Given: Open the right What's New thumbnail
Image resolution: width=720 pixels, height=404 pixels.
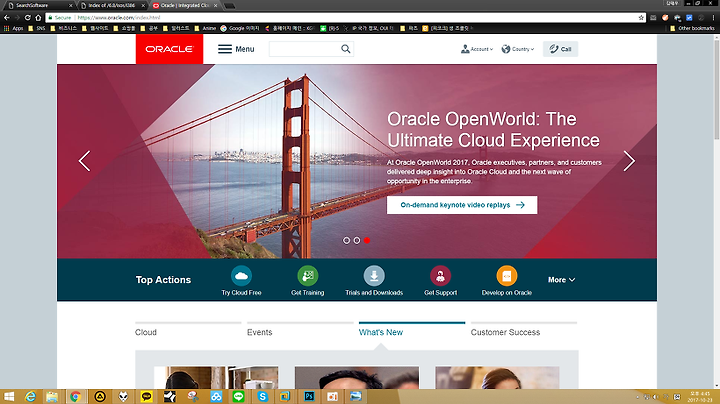Looking at the screenshot, I should (x=497, y=377).
